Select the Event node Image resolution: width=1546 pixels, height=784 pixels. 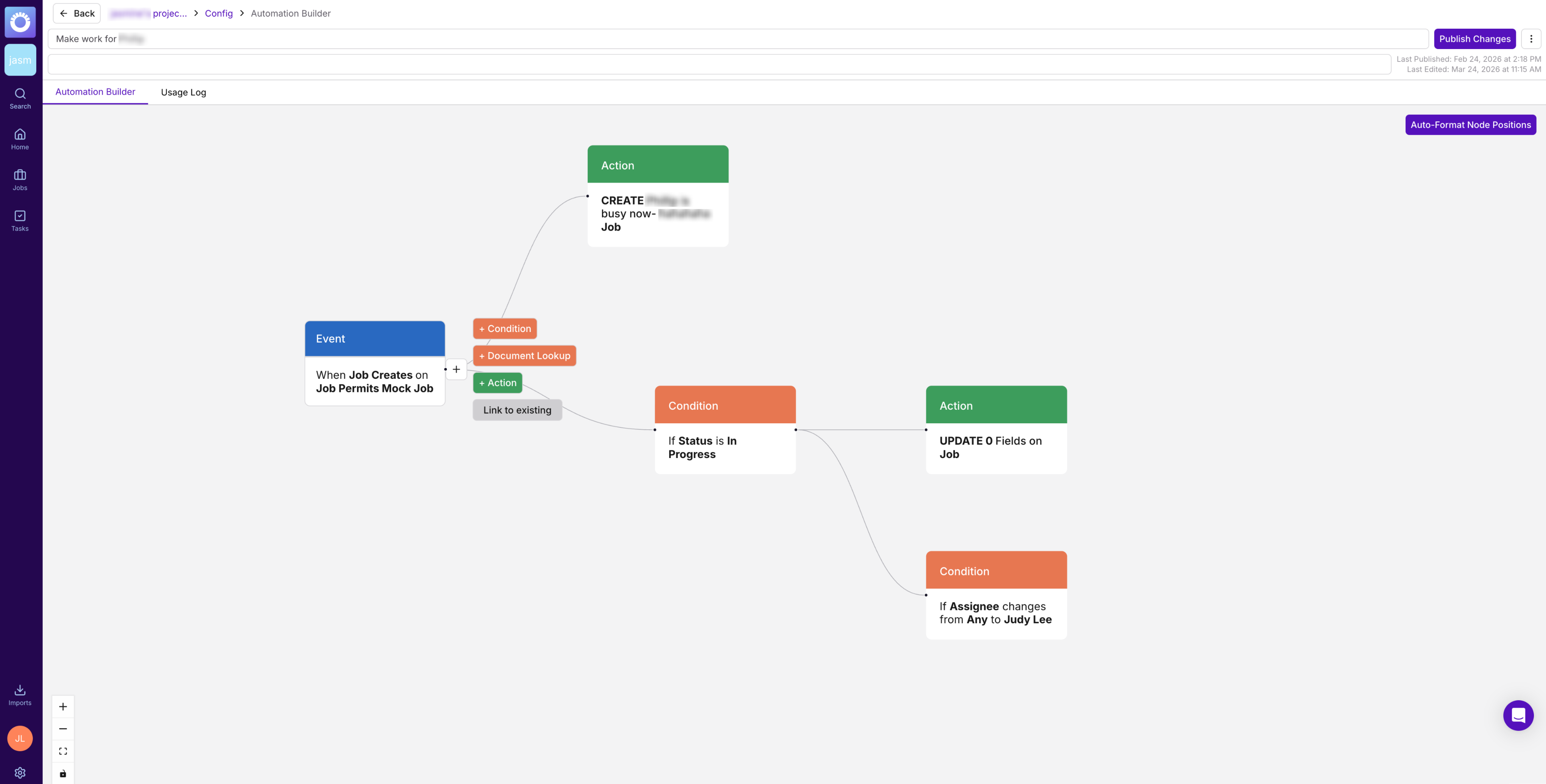(x=375, y=363)
